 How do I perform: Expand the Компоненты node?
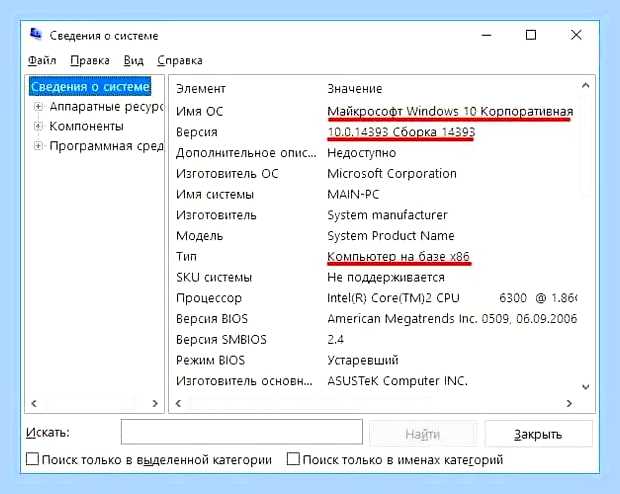[38, 126]
